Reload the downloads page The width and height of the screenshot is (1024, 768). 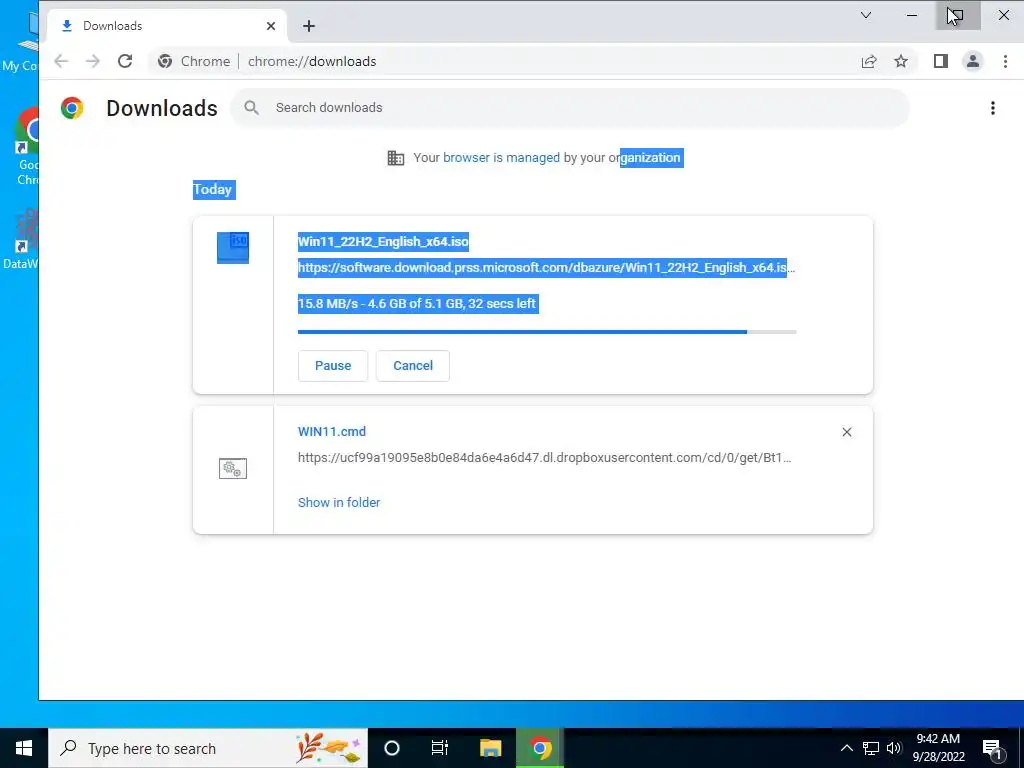(125, 61)
